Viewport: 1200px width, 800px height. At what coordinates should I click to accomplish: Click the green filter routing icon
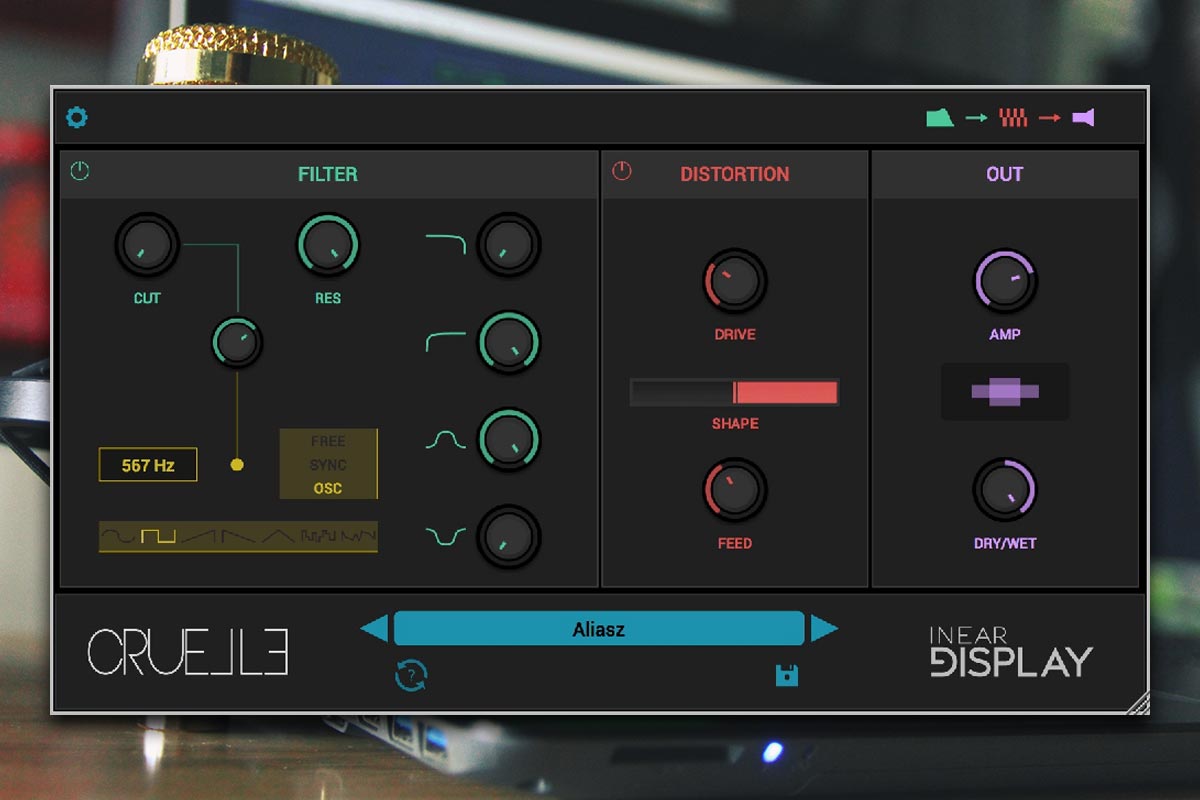(940, 118)
